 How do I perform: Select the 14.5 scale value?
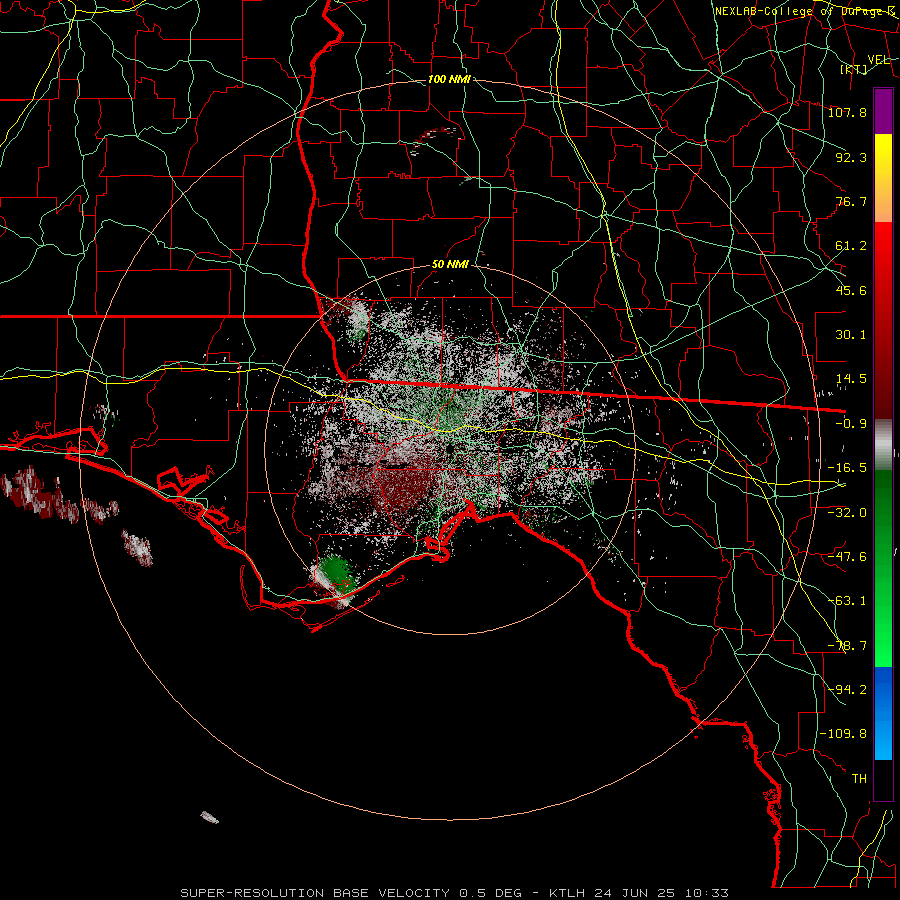point(851,379)
